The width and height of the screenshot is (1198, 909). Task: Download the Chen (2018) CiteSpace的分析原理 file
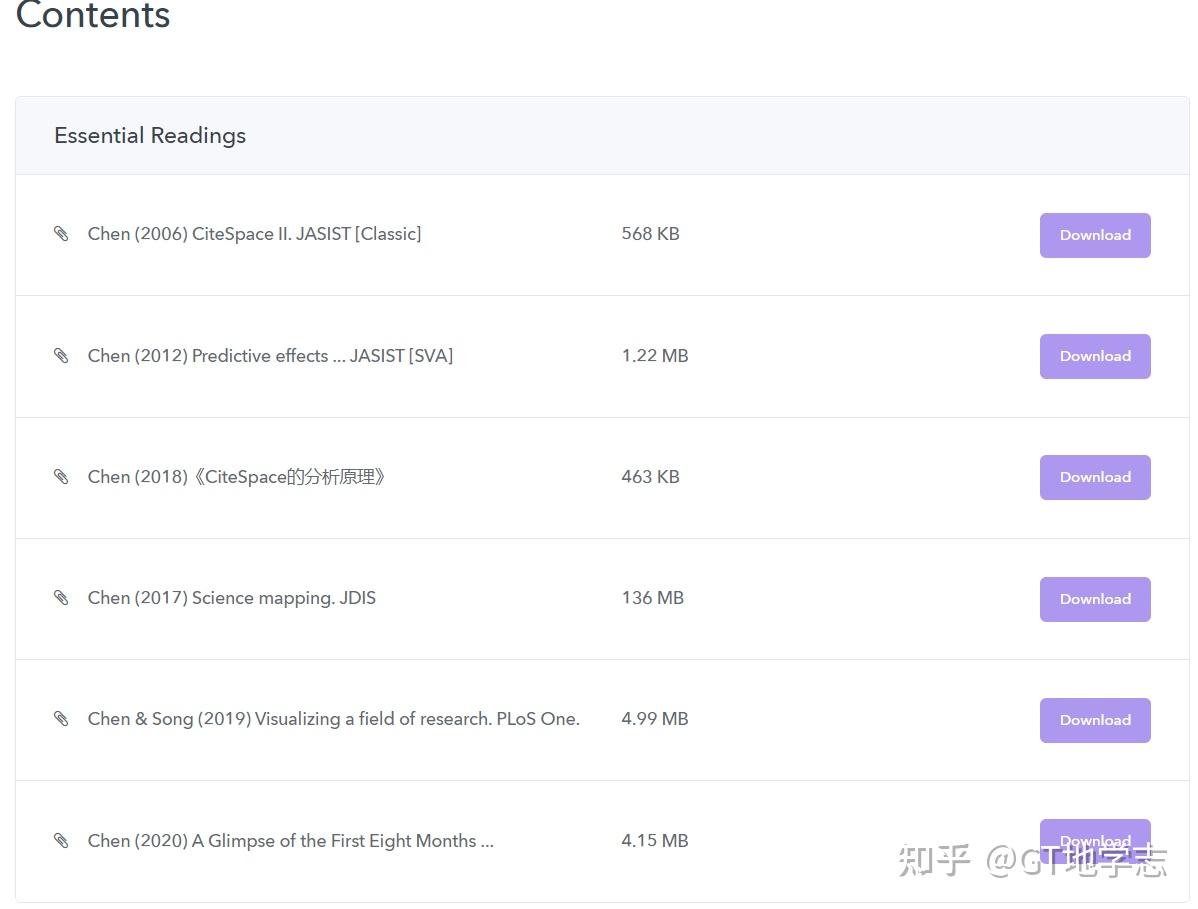tap(1094, 477)
